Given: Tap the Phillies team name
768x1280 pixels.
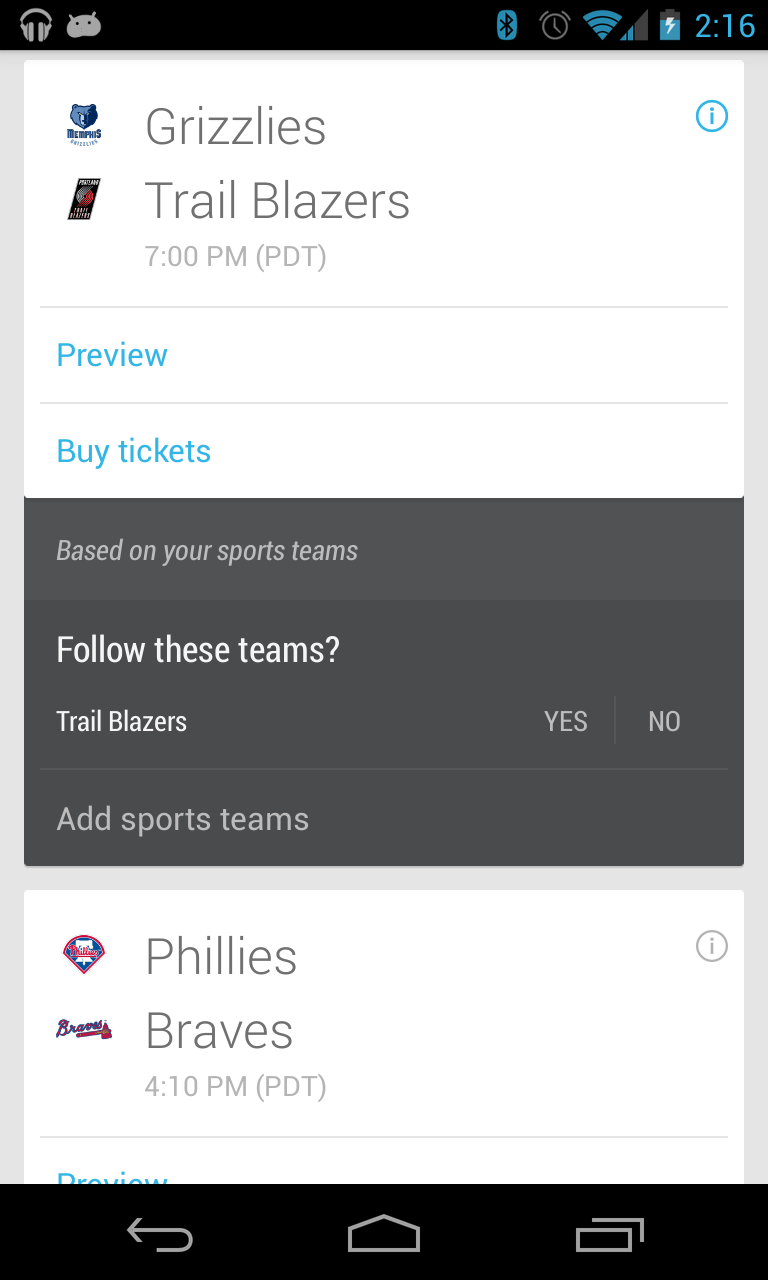Looking at the screenshot, I should coord(221,957).
